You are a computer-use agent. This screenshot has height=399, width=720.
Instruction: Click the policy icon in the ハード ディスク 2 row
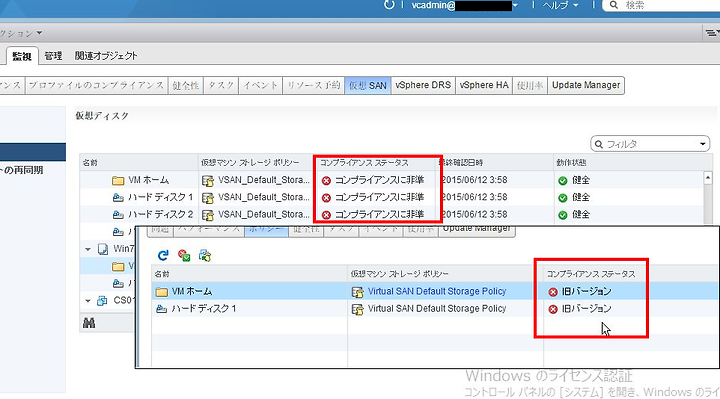[208, 215]
